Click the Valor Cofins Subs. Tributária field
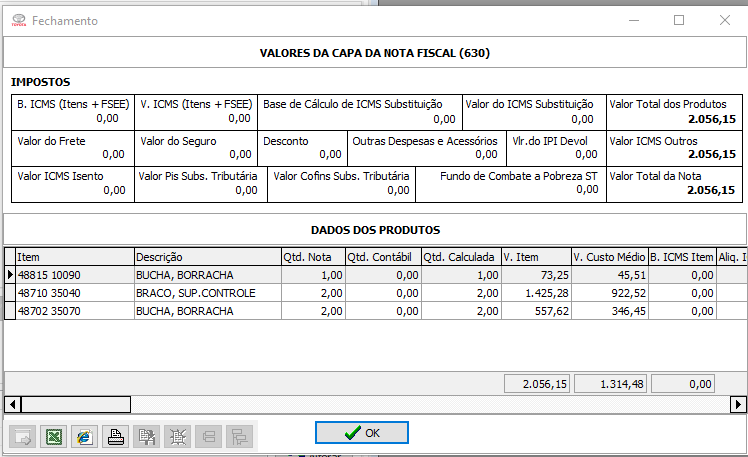Screen dimensions: 748x457 [342, 184]
